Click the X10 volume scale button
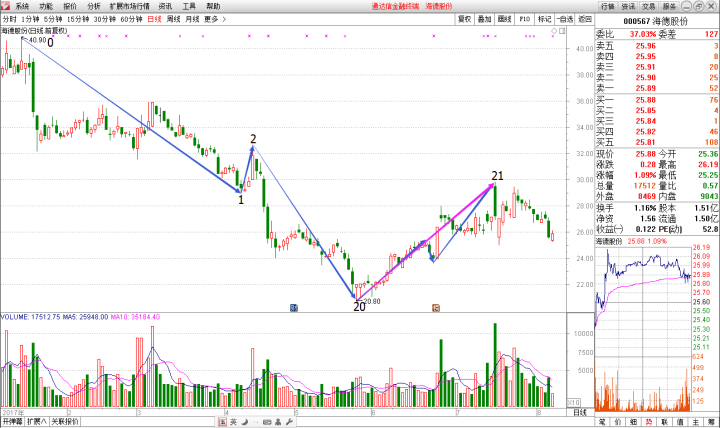 tap(574, 402)
